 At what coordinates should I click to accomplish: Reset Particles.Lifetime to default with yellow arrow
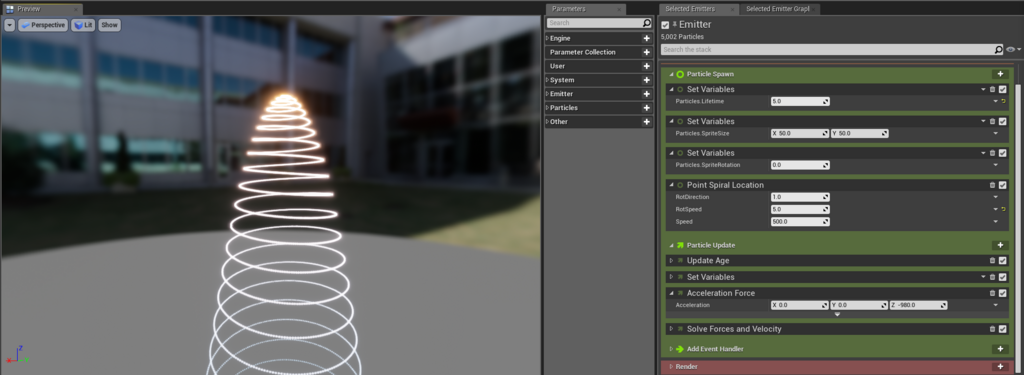point(1003,102)
